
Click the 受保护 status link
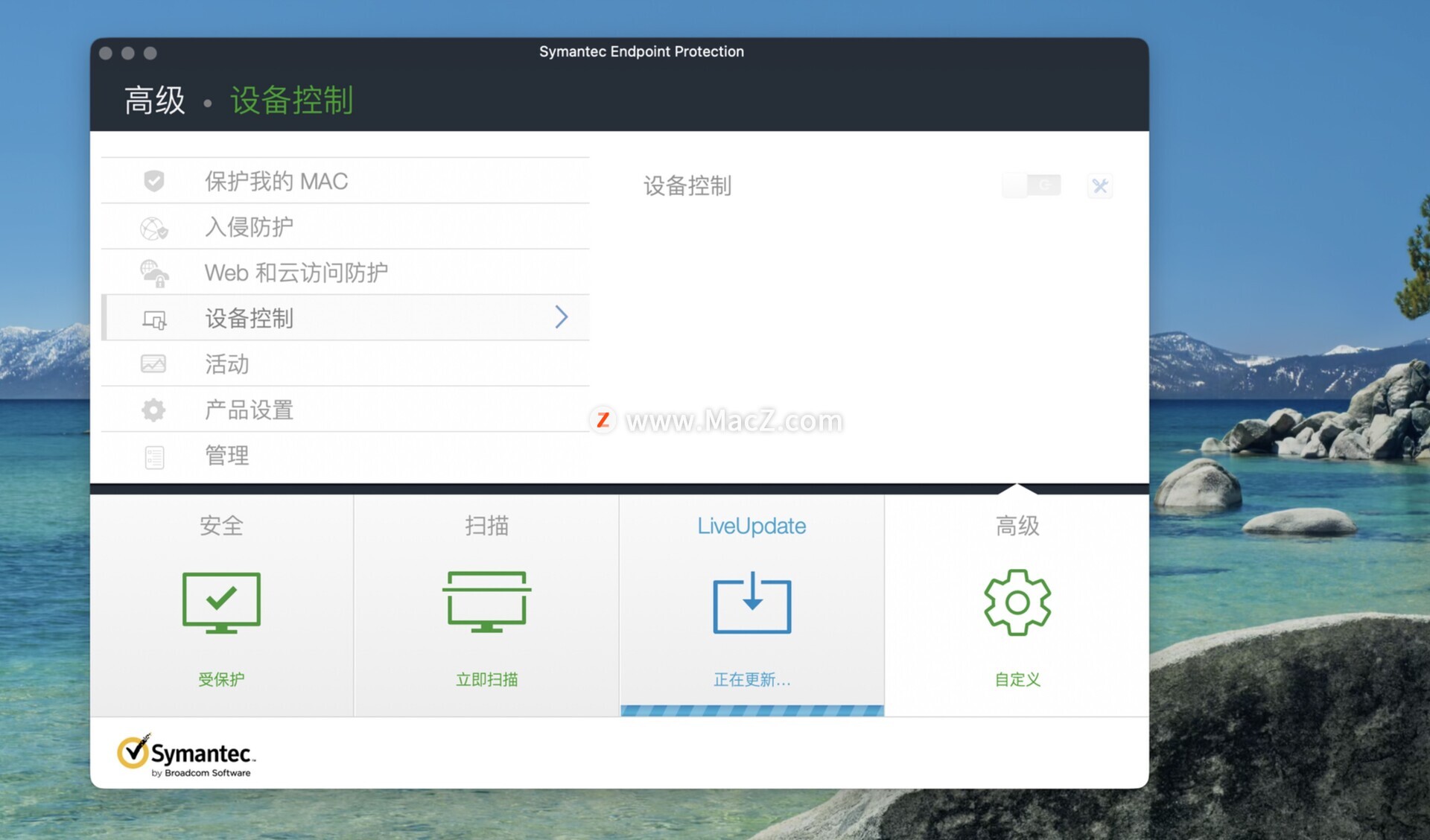(x=221, y=679)
